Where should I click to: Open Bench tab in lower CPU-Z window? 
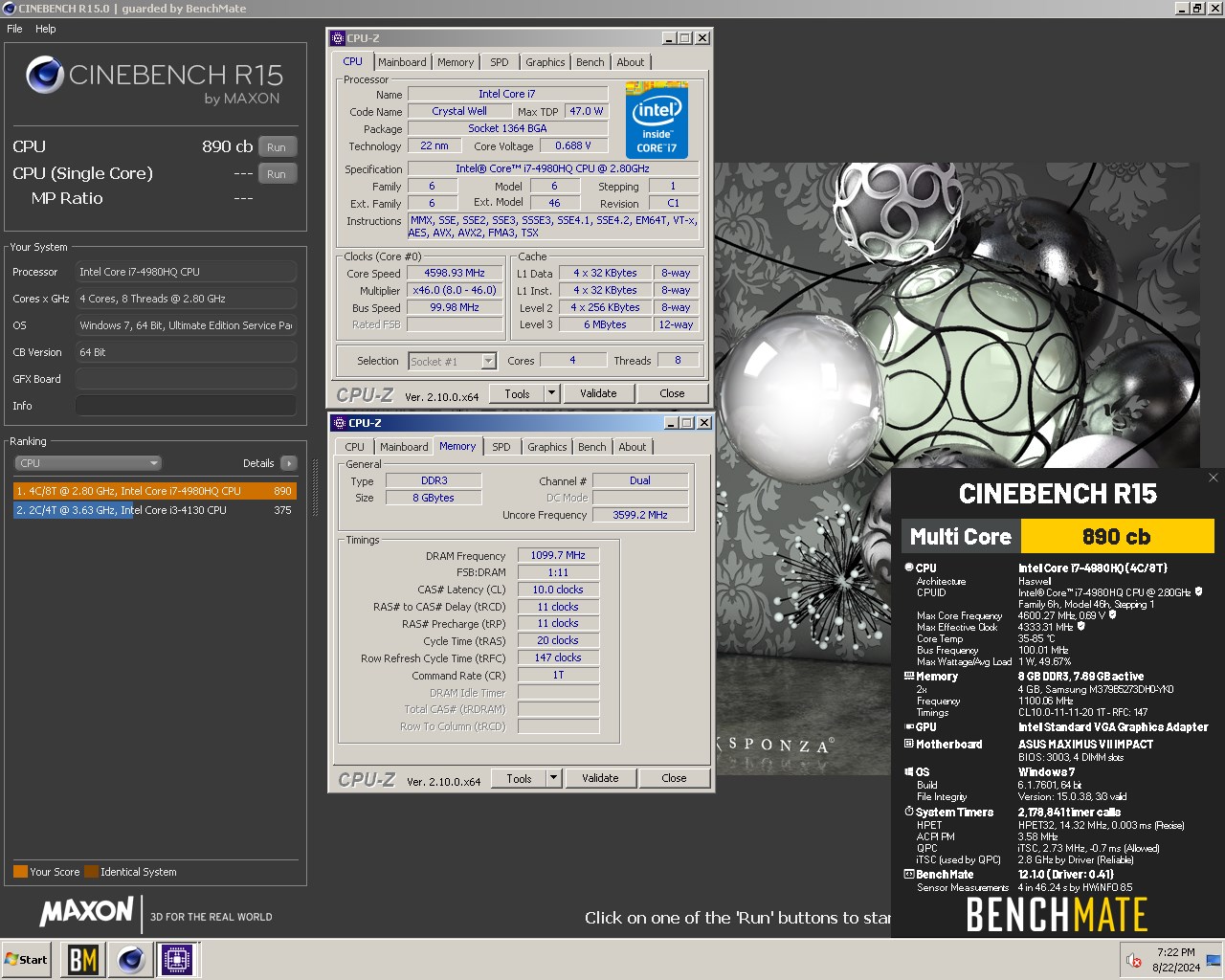pos(592,447)
